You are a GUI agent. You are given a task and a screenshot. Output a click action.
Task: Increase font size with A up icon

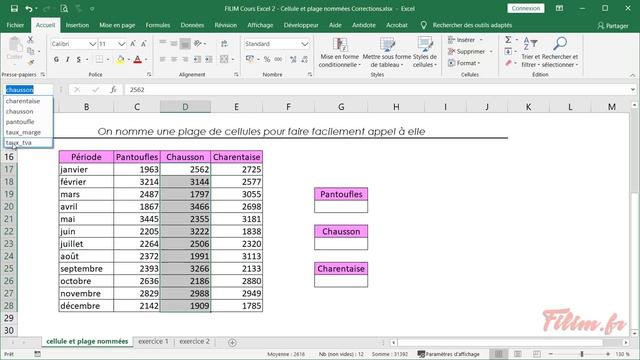pyautogui.click(x=133, y=44)
